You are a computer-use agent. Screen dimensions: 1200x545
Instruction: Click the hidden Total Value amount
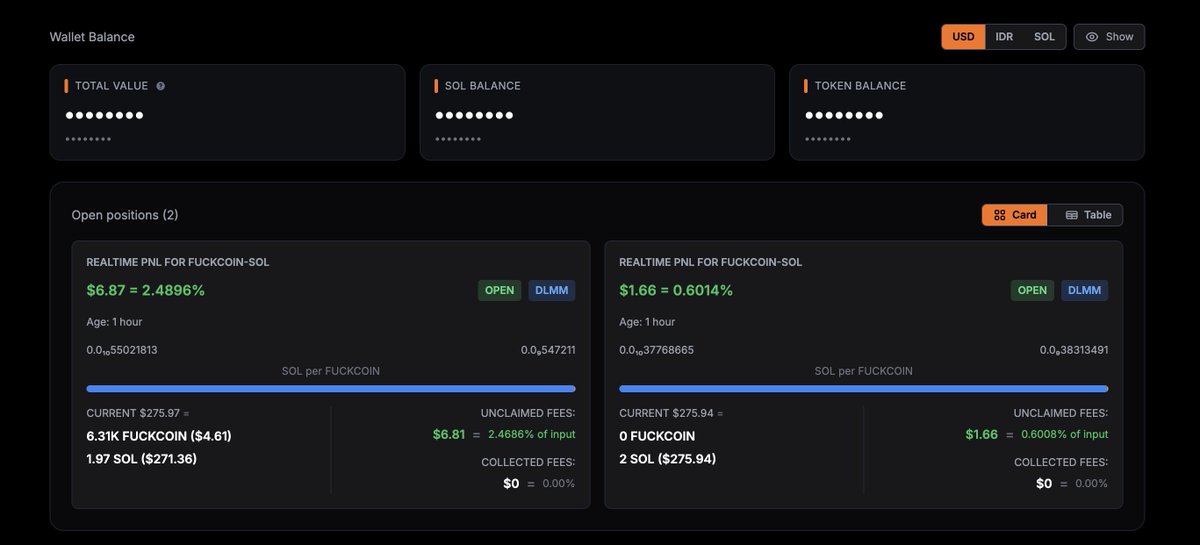[105, 115]
